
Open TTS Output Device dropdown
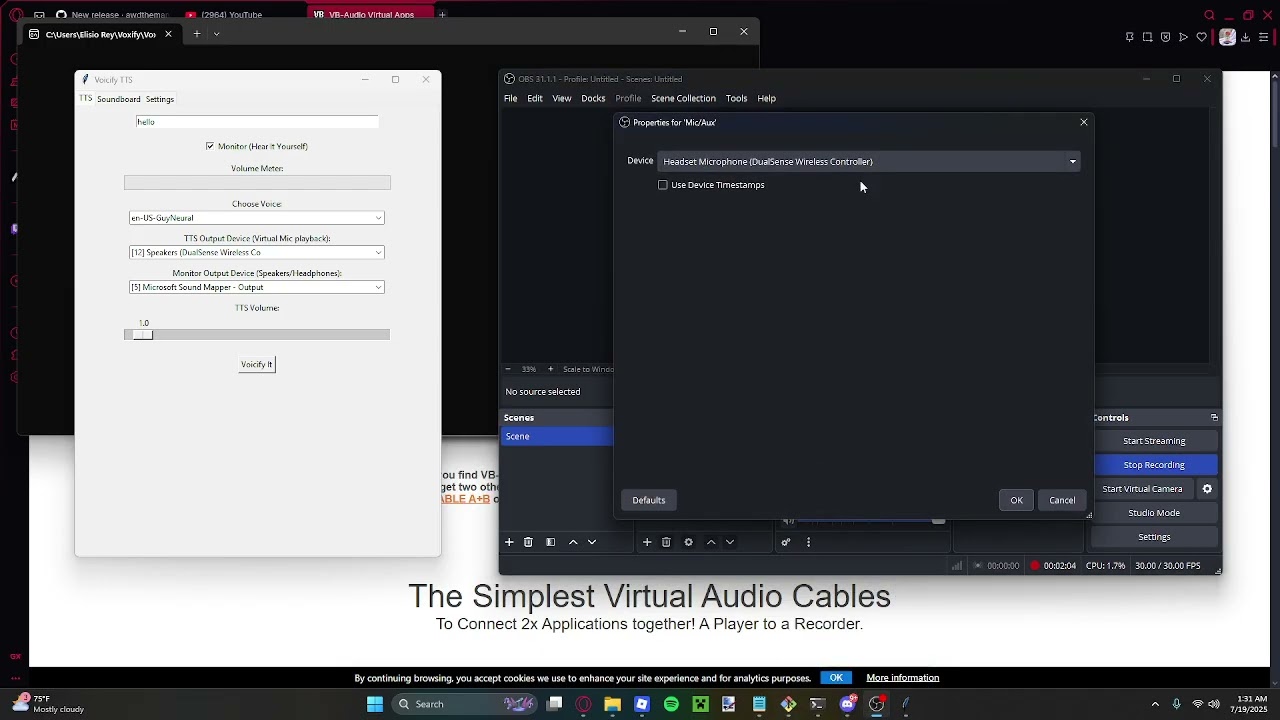pyautogui.click(x=257, y=253)
